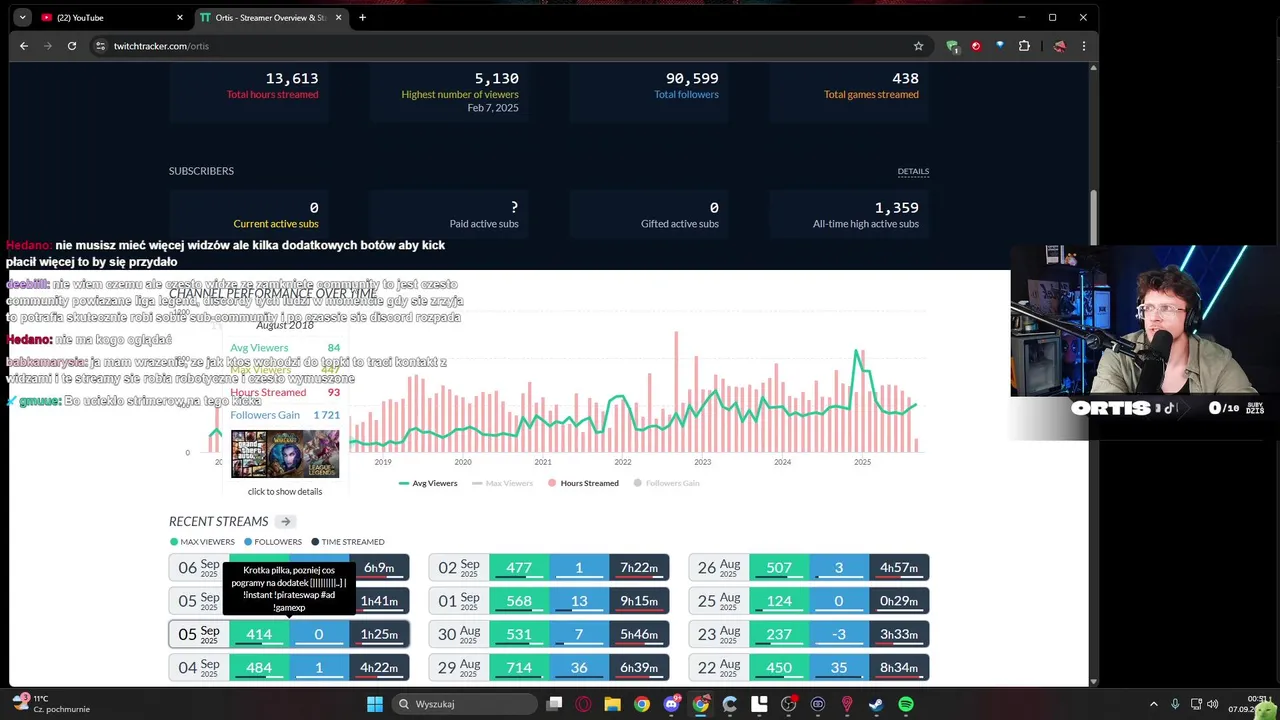
Task: Close the Ortis Streamer Overview tab
Action: click(x=338, y=17)
